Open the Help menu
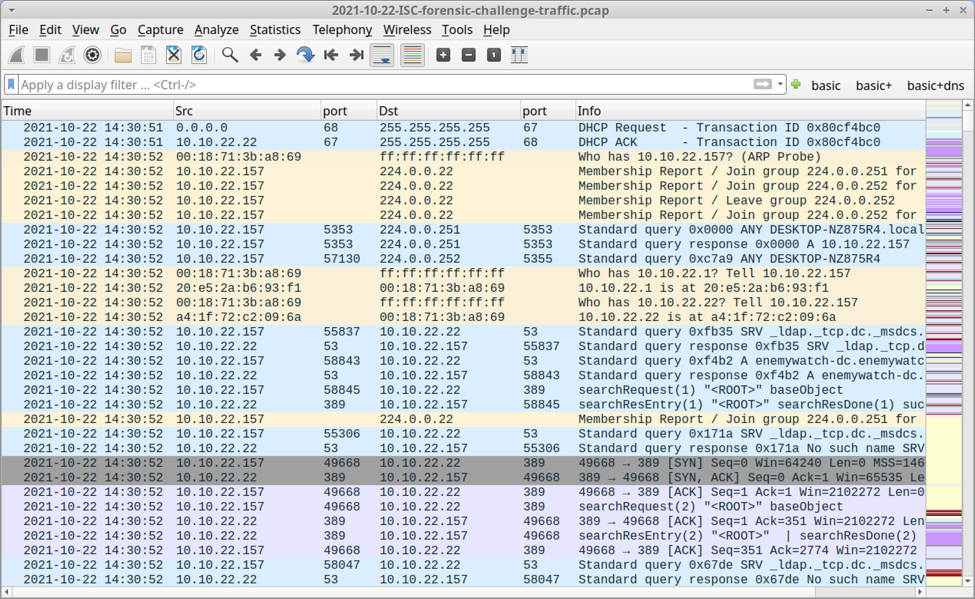This screenshot has height=599, width=975. point(496,30)
